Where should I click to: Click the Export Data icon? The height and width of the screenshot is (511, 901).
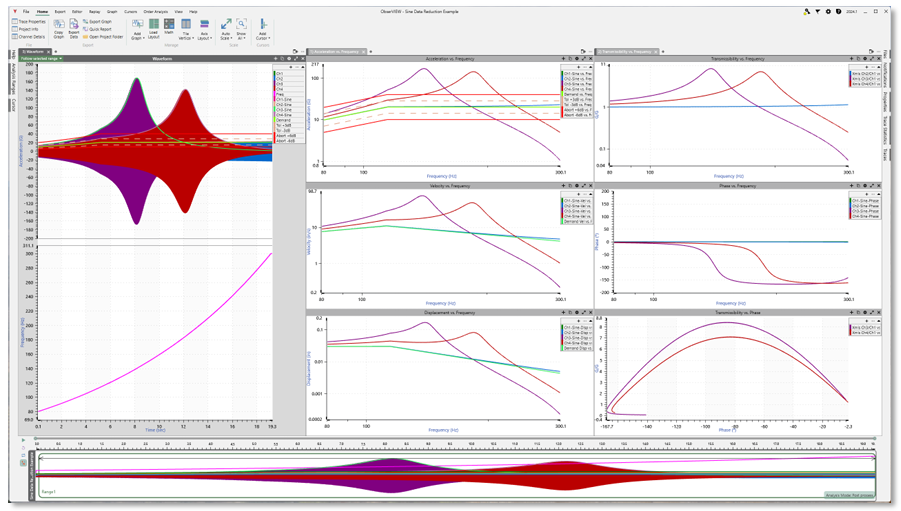coord(74,28)
